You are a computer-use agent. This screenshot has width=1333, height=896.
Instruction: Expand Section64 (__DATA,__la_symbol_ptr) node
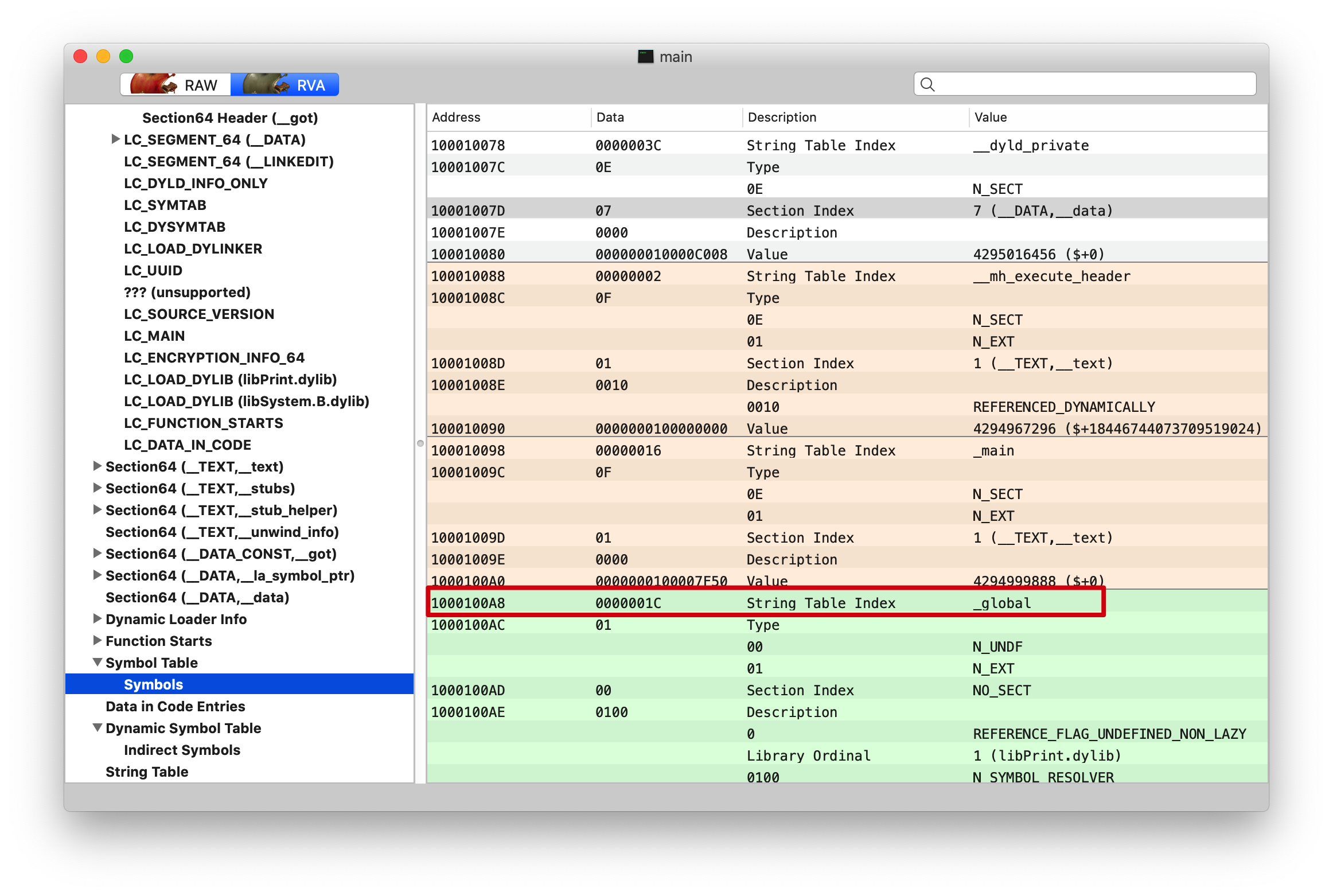point(97,575)
